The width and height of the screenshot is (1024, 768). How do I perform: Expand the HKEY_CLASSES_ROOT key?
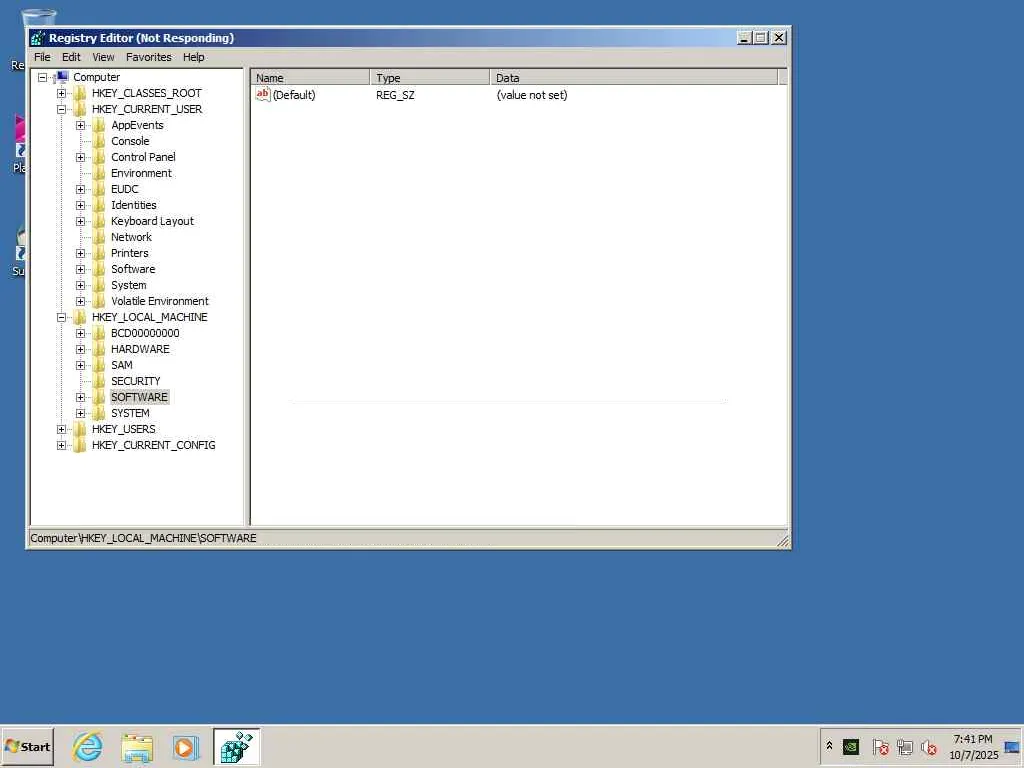pos(61,93)
